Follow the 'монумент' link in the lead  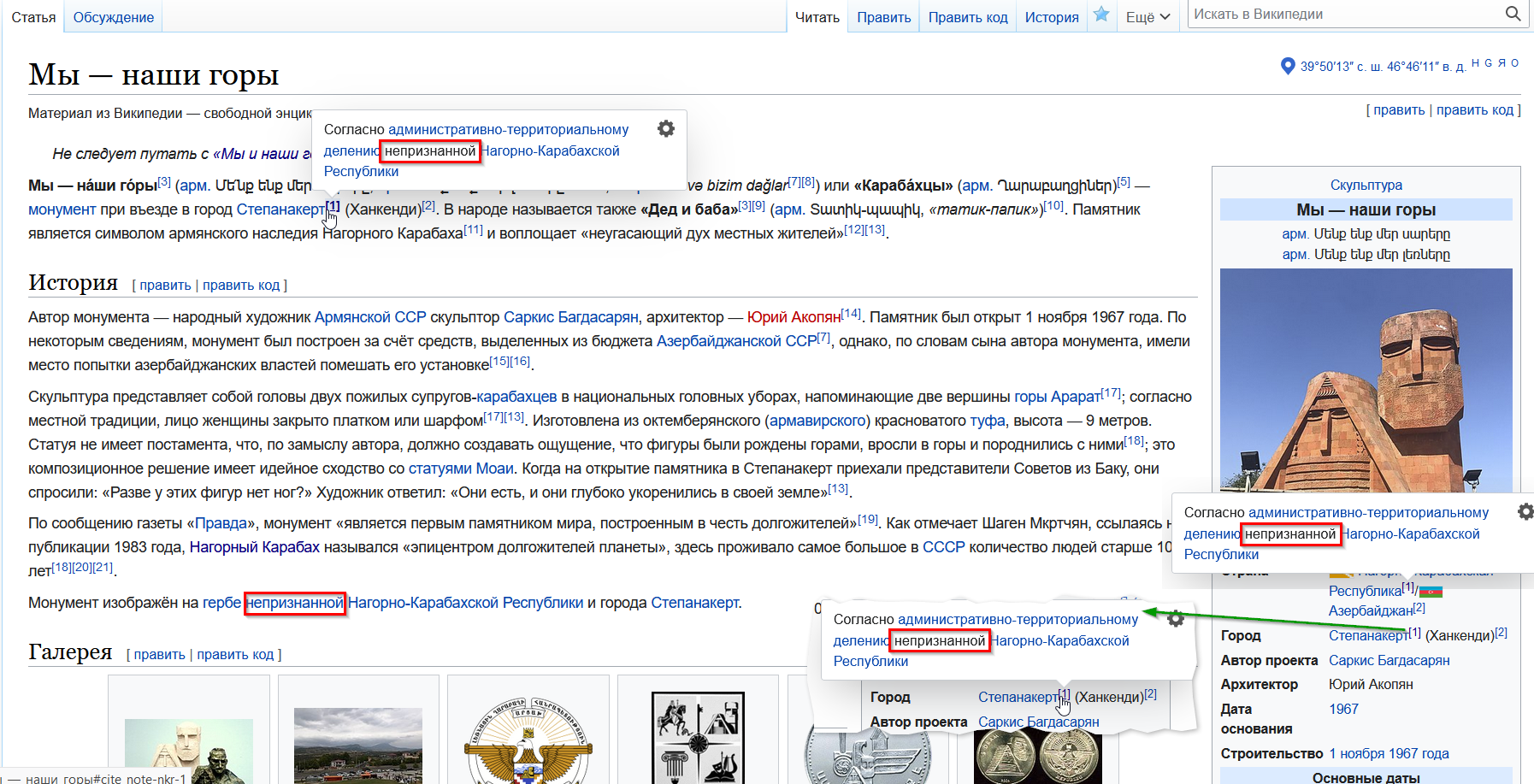62,209
